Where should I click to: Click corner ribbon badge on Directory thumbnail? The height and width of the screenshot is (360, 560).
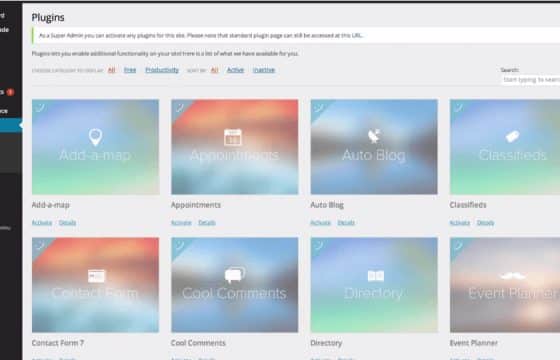(x=318, y=245)
